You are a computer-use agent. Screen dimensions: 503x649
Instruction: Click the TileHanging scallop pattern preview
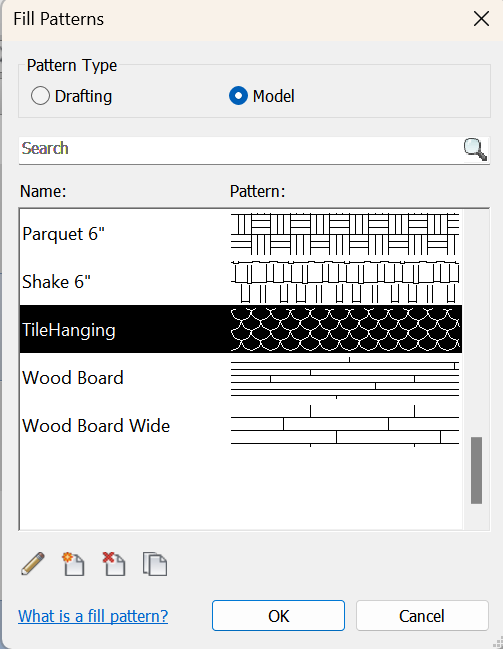coord(345,329)
